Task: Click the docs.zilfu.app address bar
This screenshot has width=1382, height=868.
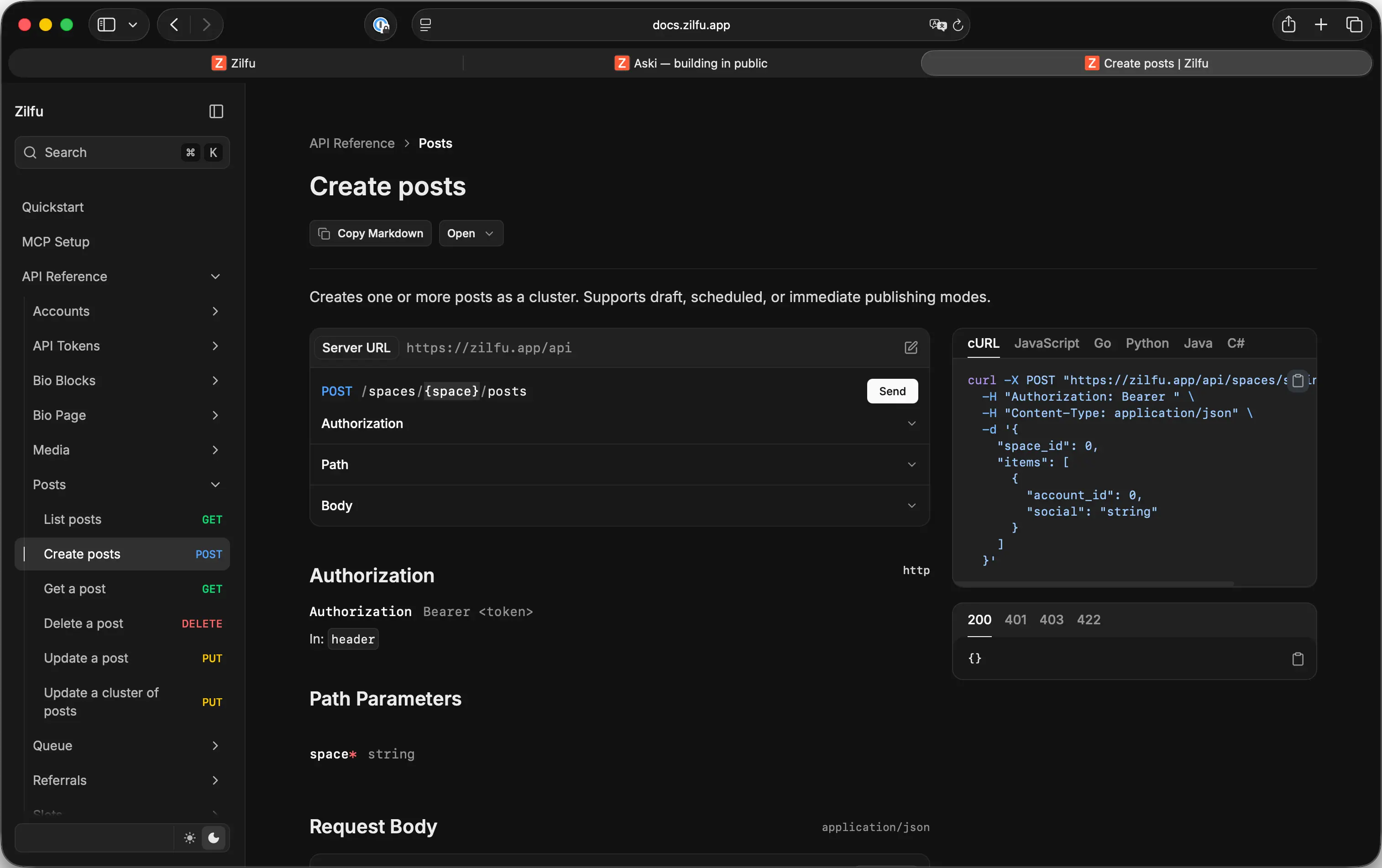Action: point(691,25)
